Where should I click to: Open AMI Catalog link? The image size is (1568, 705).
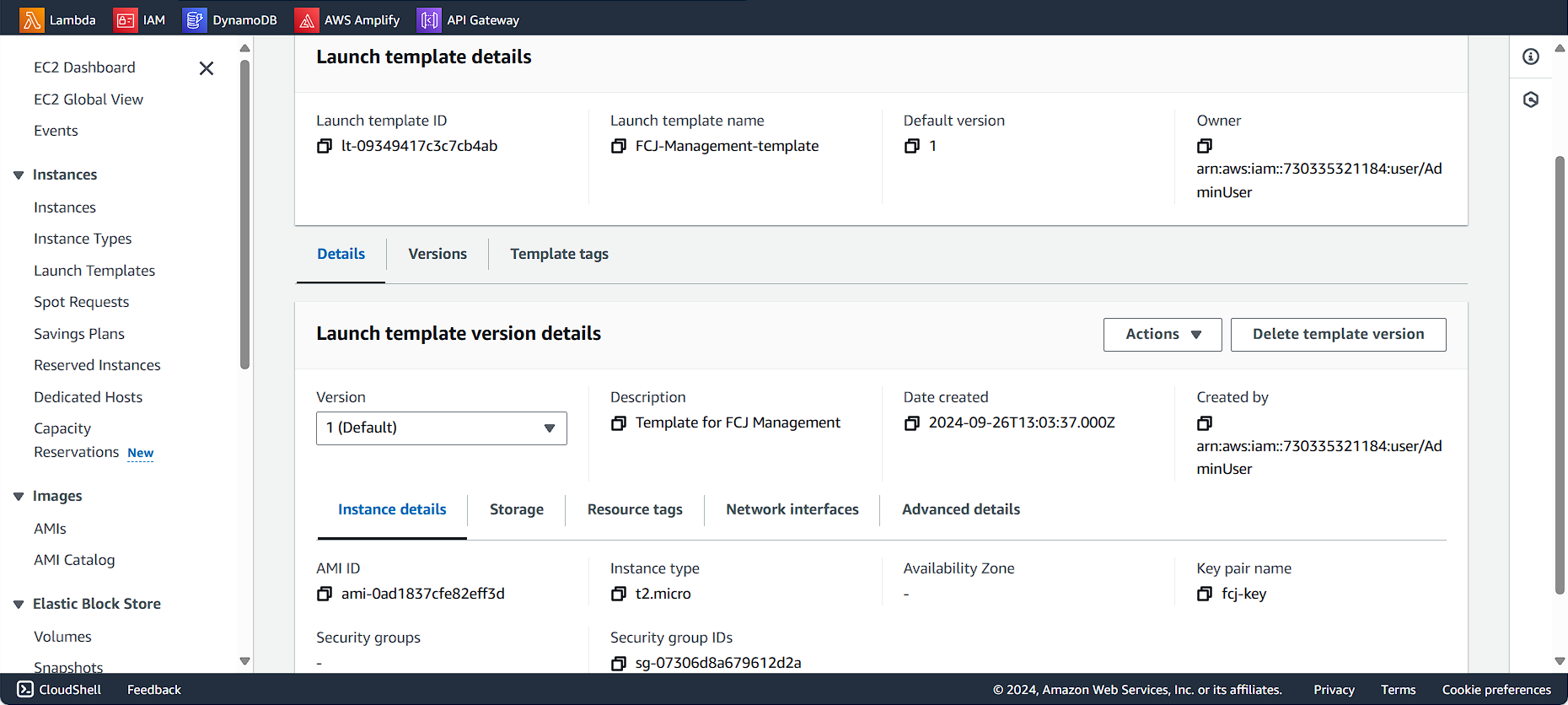tap(74, 560)
